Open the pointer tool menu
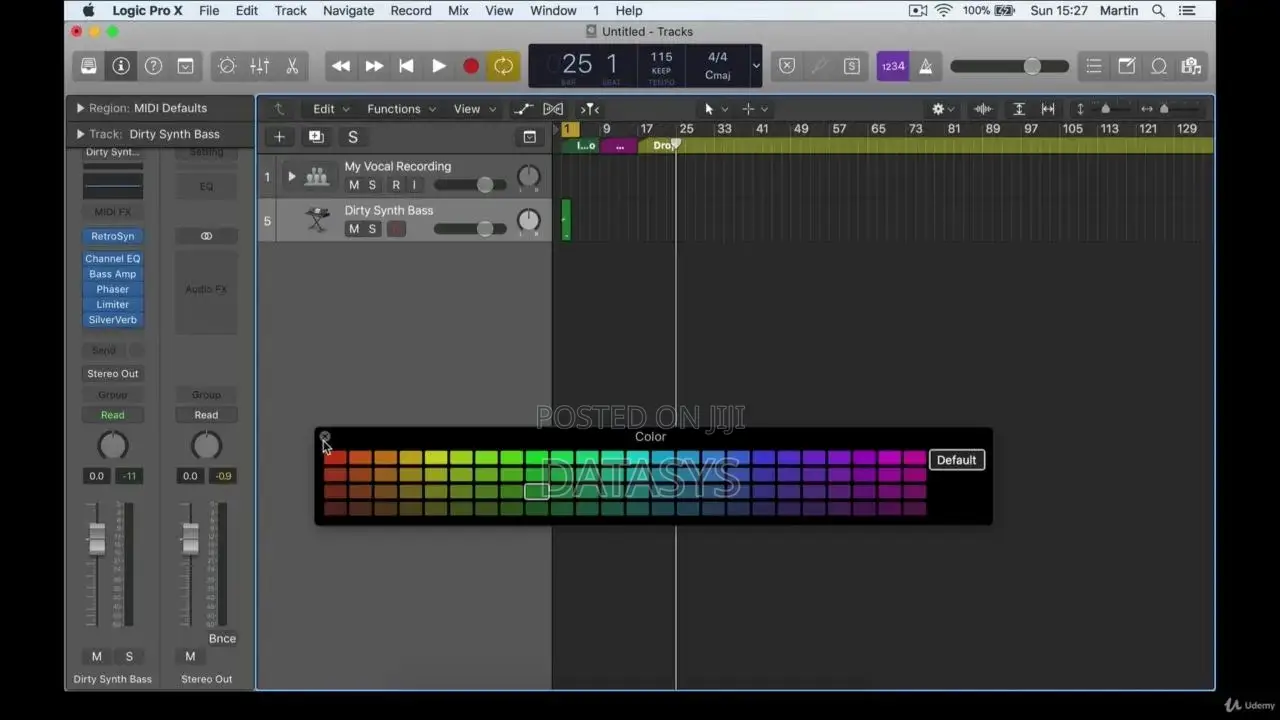 (x=716, y=109)
